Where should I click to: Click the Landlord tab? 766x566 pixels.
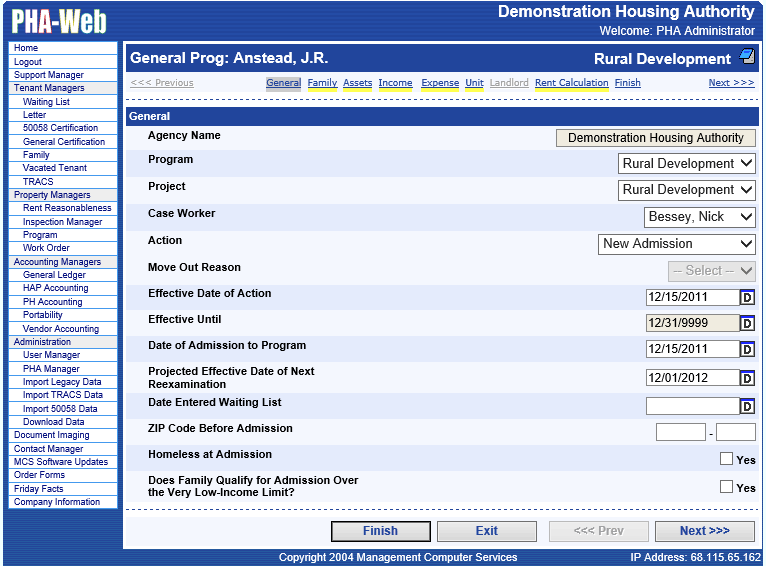coord(509,83)
